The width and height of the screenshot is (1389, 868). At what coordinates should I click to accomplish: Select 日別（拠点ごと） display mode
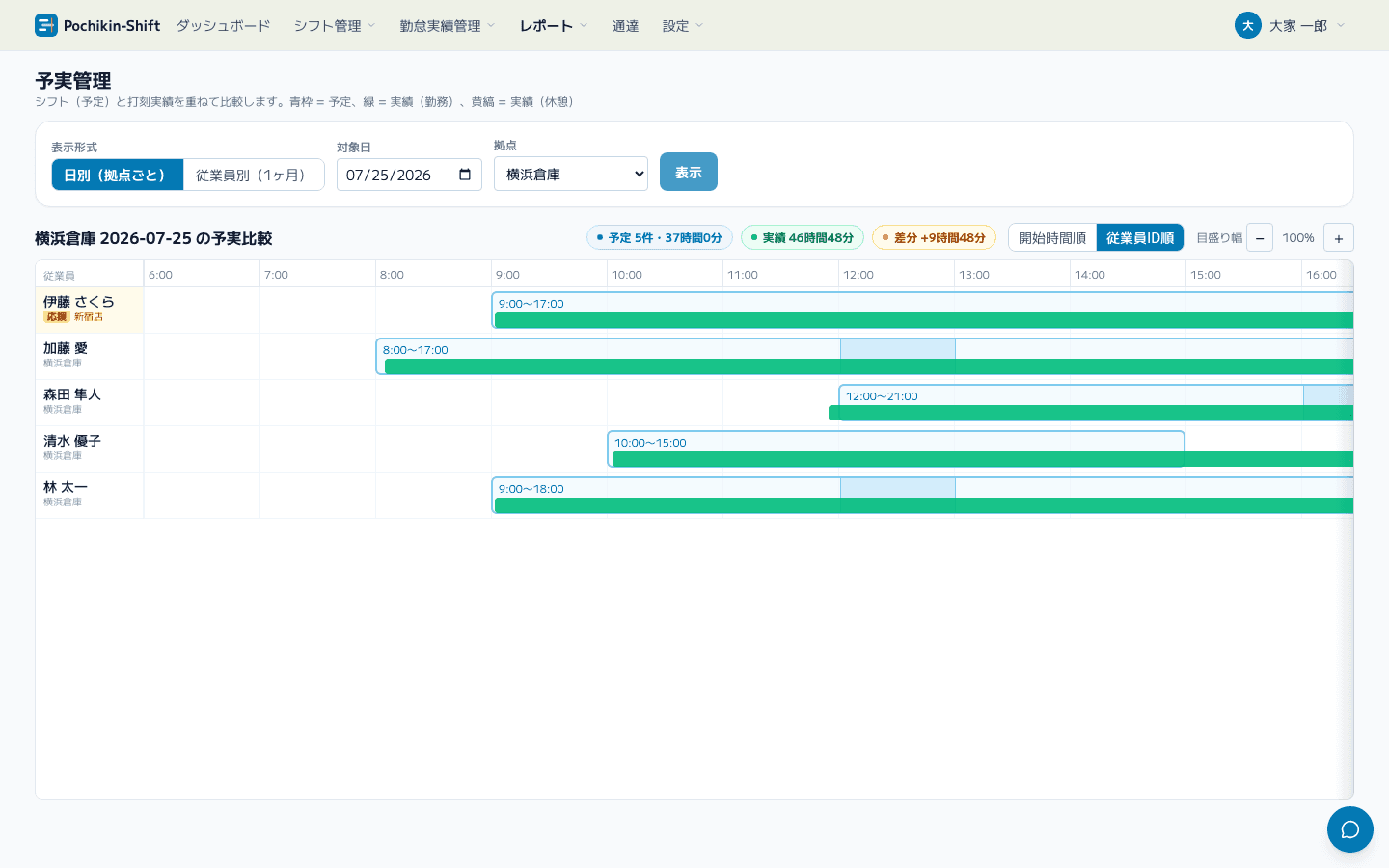click(x=118, y=175)
